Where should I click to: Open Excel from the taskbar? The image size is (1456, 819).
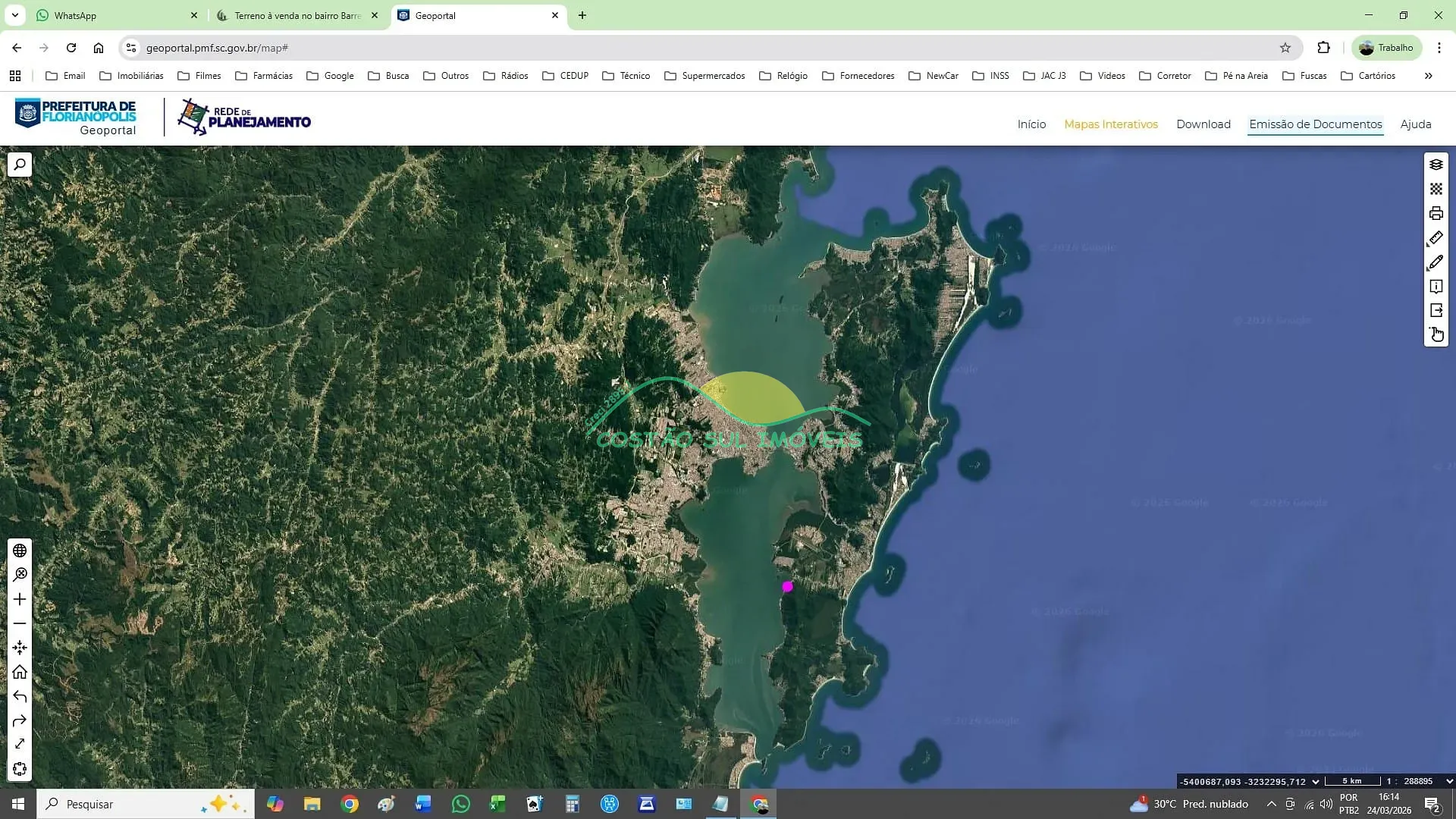coord(497,804)
